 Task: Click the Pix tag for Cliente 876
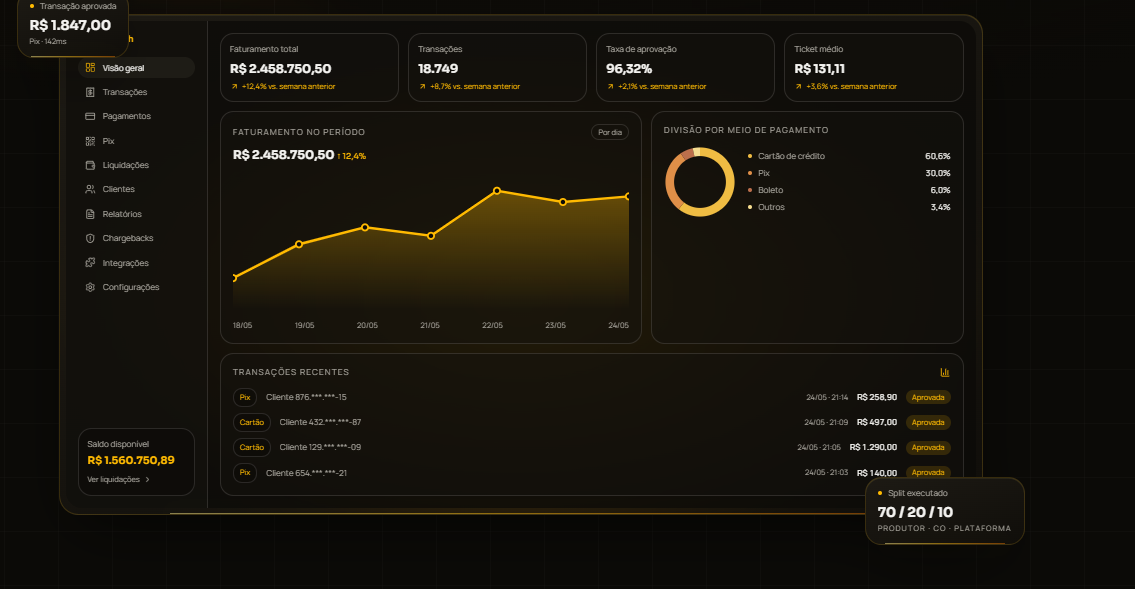pos(245,397)
